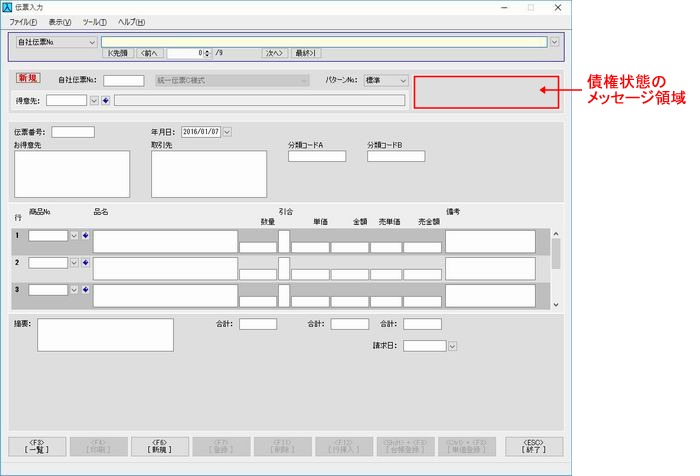Open the ファイル(F) menu
The image size is (700, 476).
(x=23, y=21)
